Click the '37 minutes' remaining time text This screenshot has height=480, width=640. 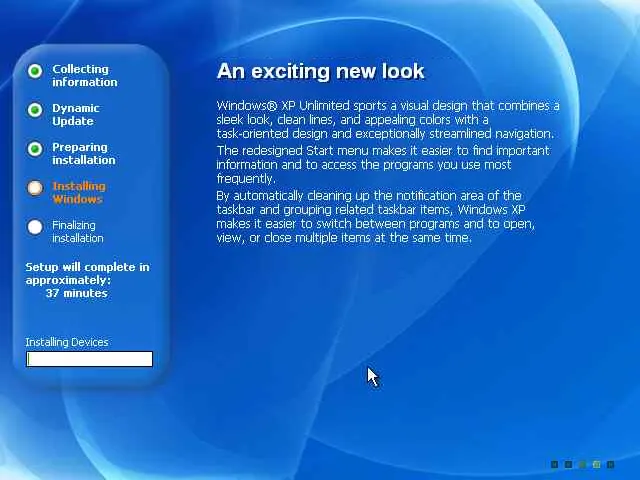coord(77,293)
